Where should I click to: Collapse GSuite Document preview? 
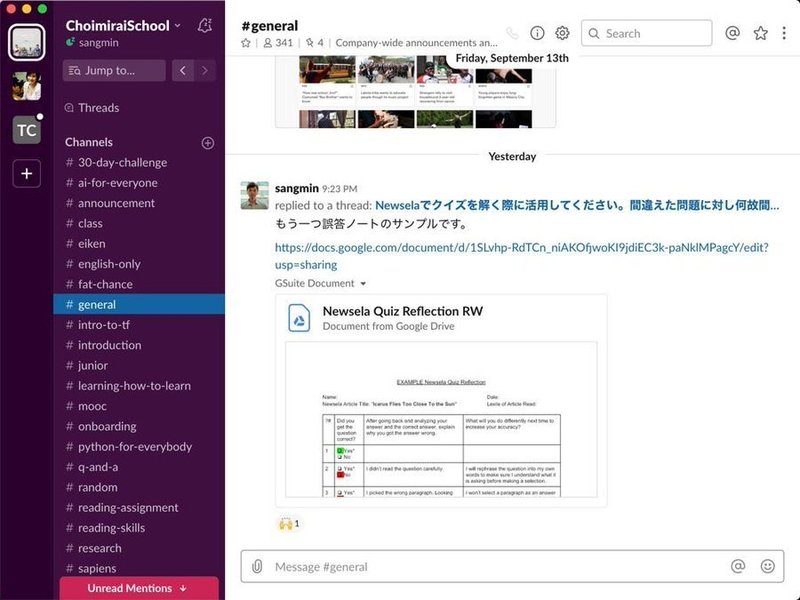tap(363, 284)
